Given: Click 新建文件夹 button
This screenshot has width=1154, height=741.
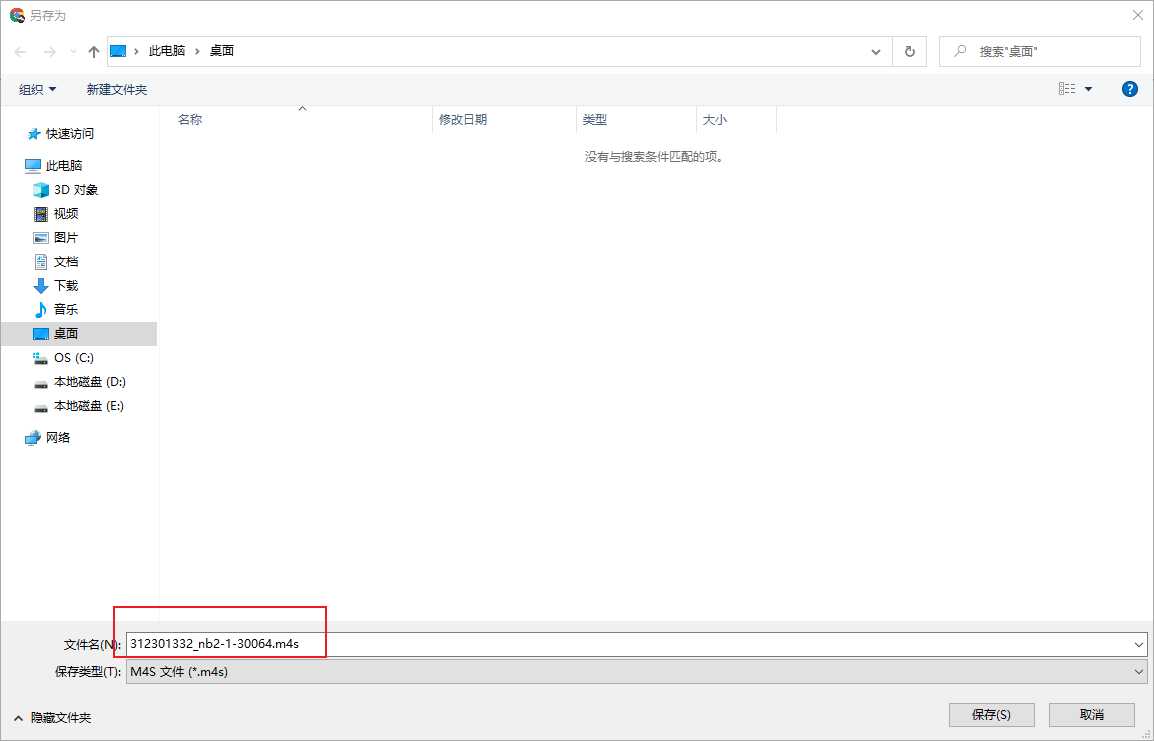Looking at the screenshot, I should 117,89.
